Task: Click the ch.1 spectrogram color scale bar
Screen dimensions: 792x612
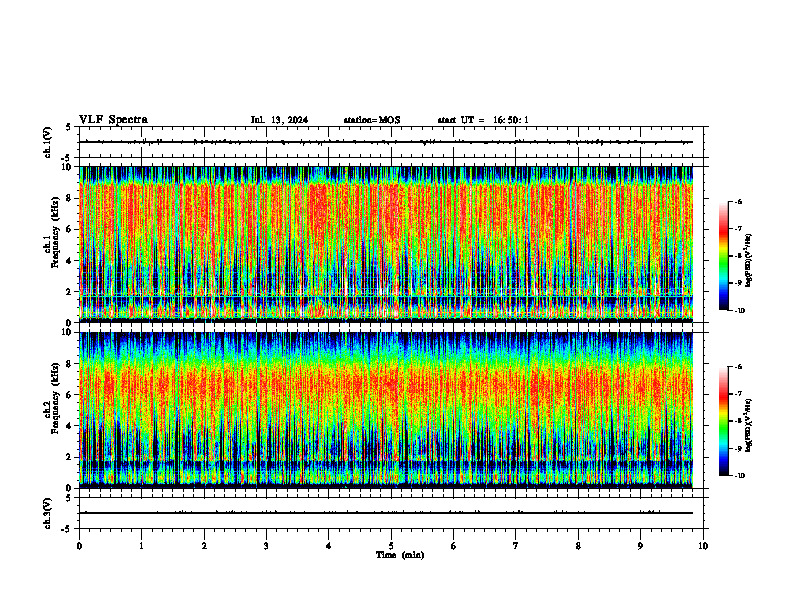Action: click(724, 256)
